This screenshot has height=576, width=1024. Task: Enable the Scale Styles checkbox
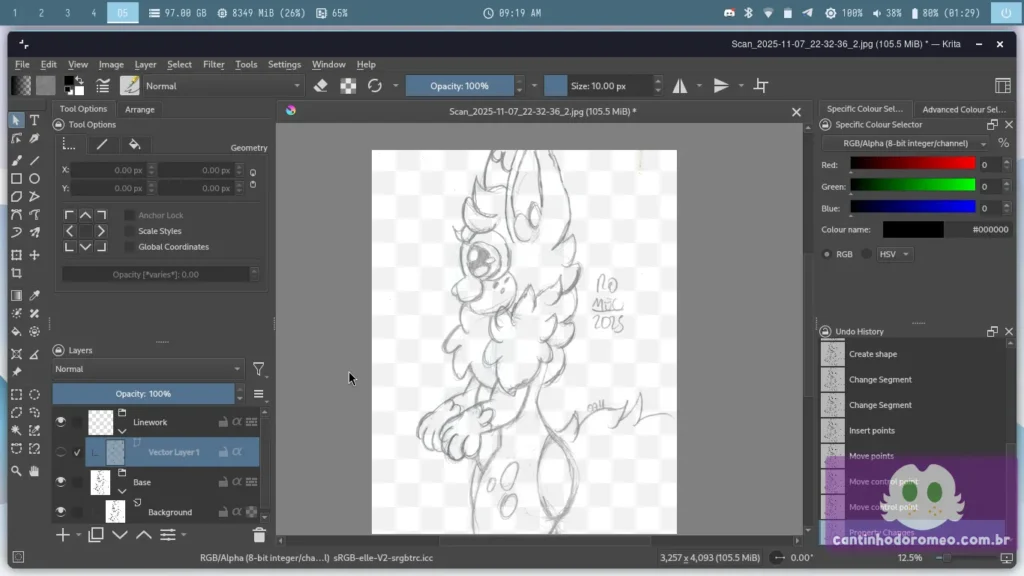[x=129, y=231]
